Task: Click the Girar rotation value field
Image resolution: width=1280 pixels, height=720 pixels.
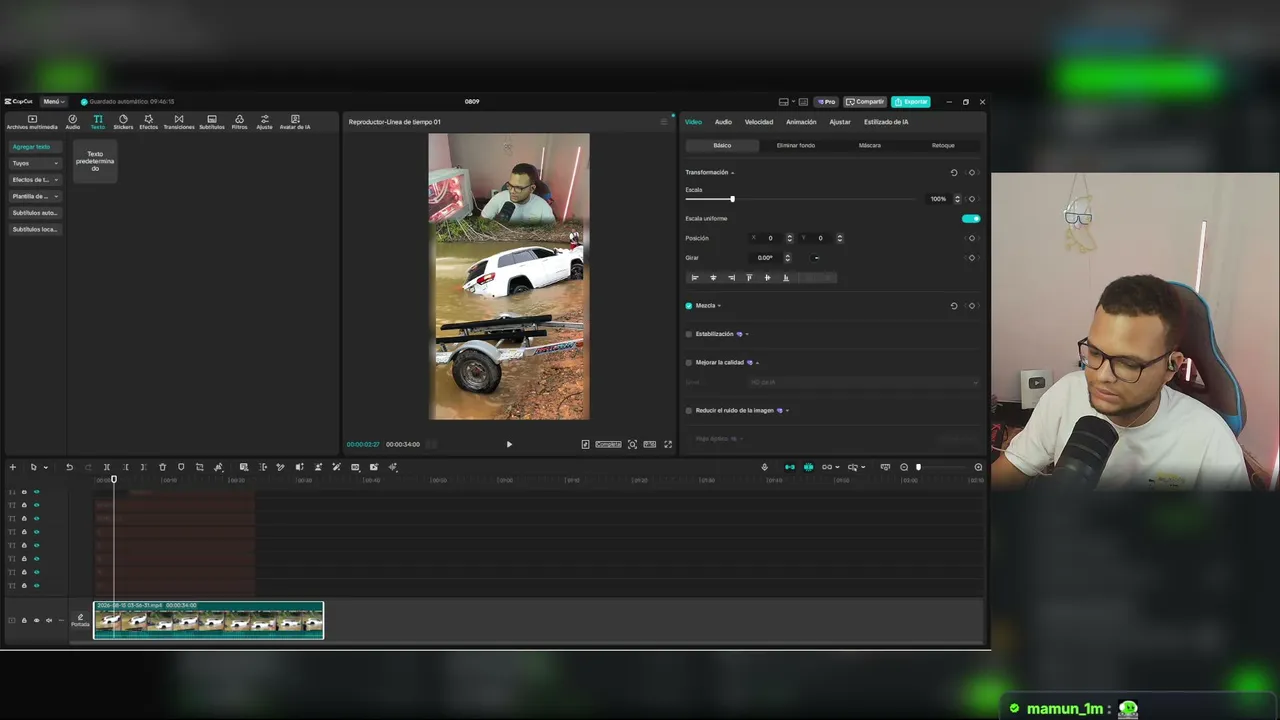Action: pyautogui.click(x=766, y=258)
